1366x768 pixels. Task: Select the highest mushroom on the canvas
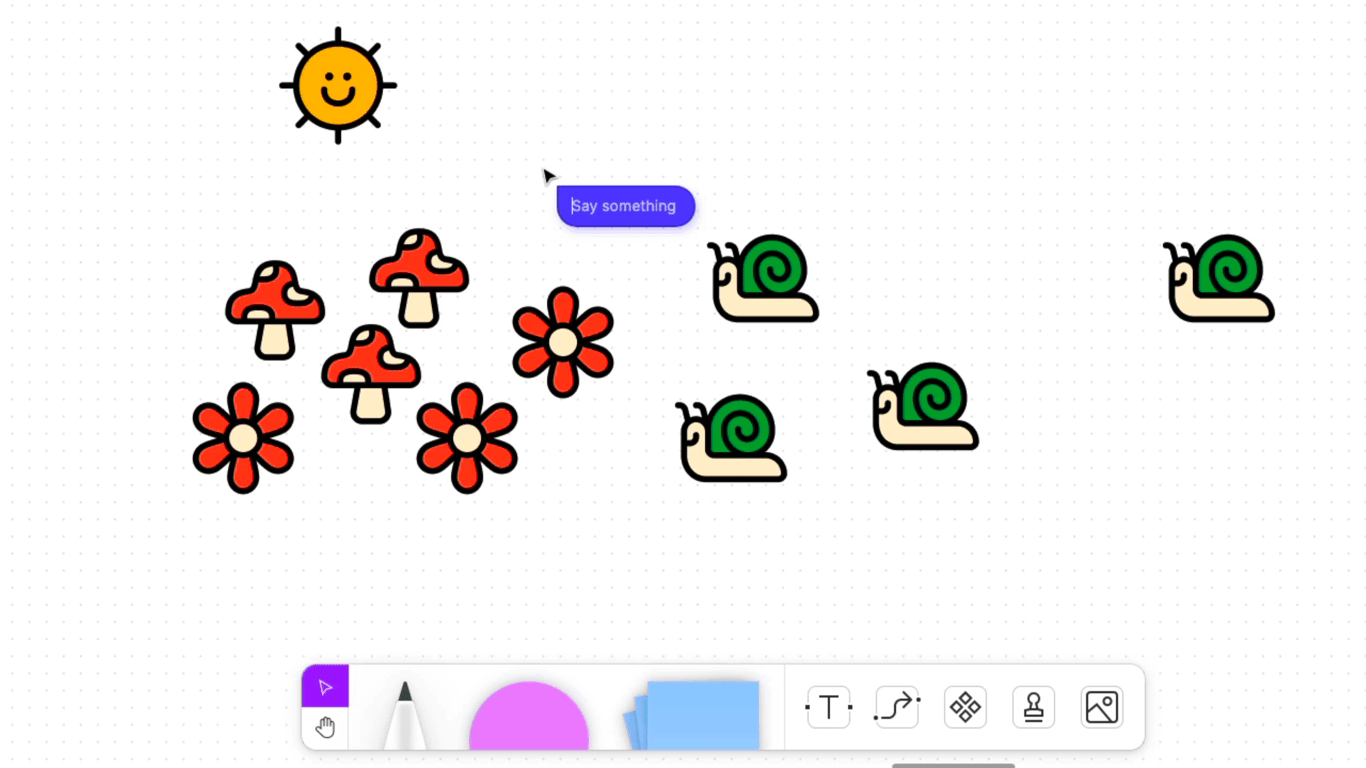click(419, 277)
